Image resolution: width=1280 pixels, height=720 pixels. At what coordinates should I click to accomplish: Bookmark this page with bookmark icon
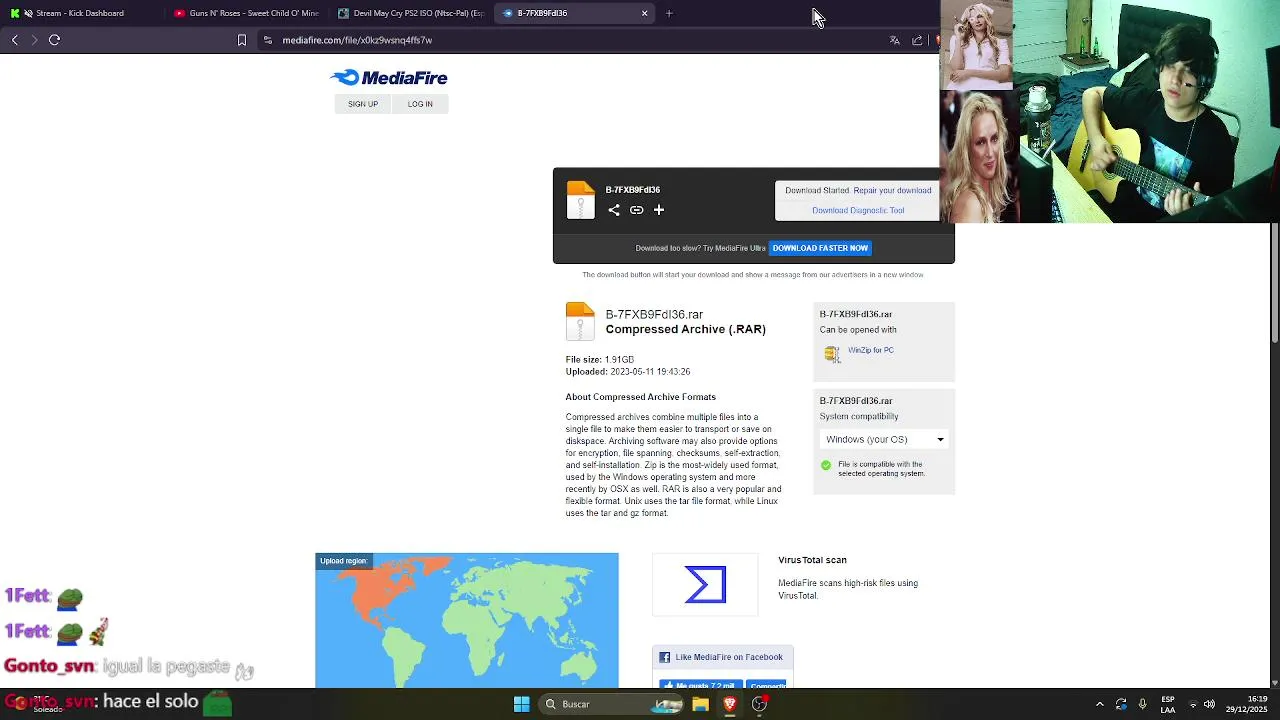241,40
